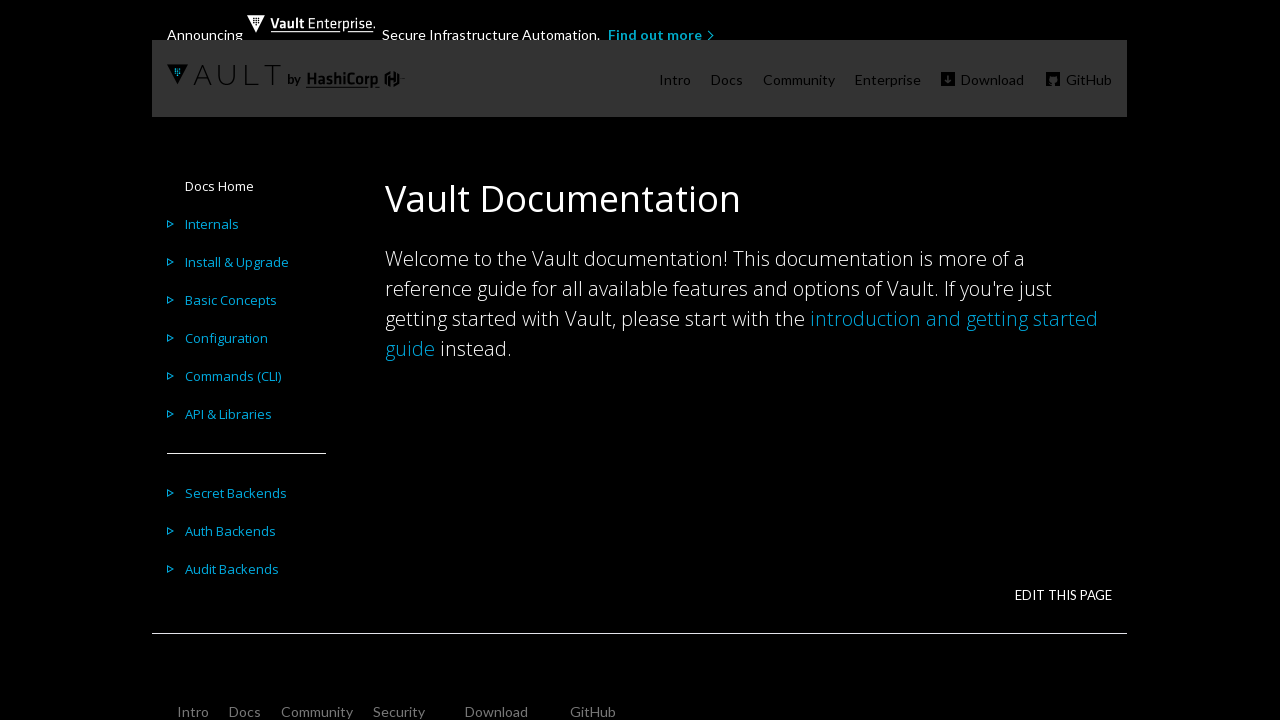Screen dimensions: 1280x720
Task: Open the Auth Backends sidebar link
Action: 230,531
